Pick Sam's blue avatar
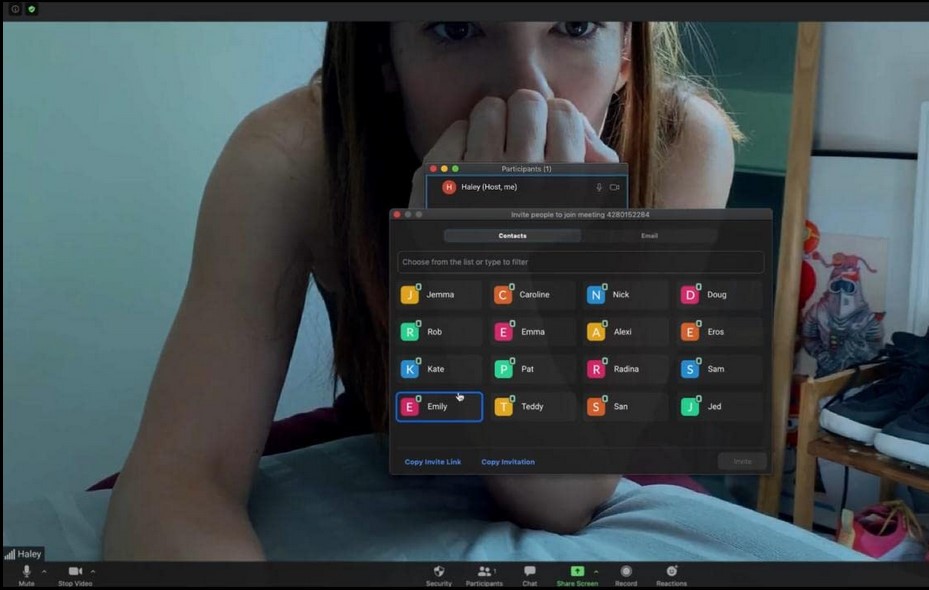 pyautogui.click(x=690, y=369)
